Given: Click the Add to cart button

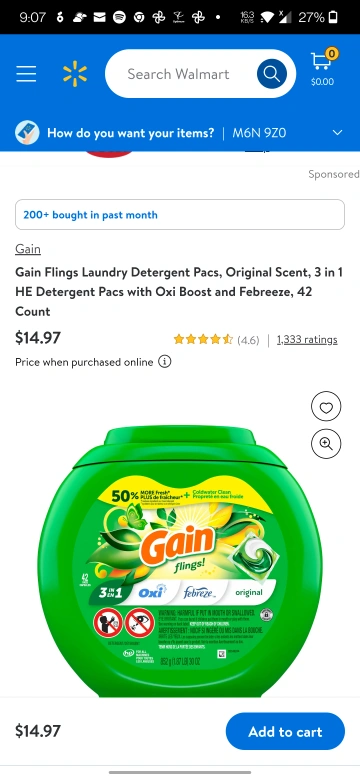Looking at the screenshot, I should coord(285,731).
